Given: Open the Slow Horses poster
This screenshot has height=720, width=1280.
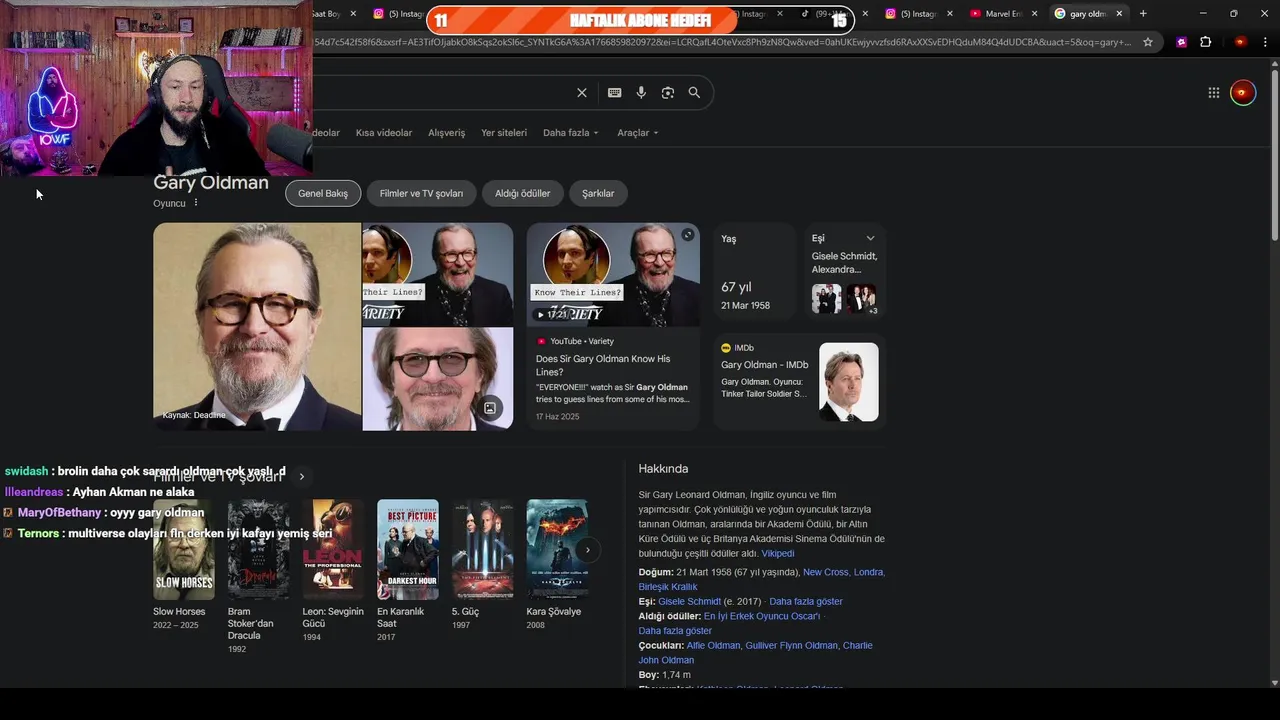Looking at the screenshot, I should pos(184,549).
